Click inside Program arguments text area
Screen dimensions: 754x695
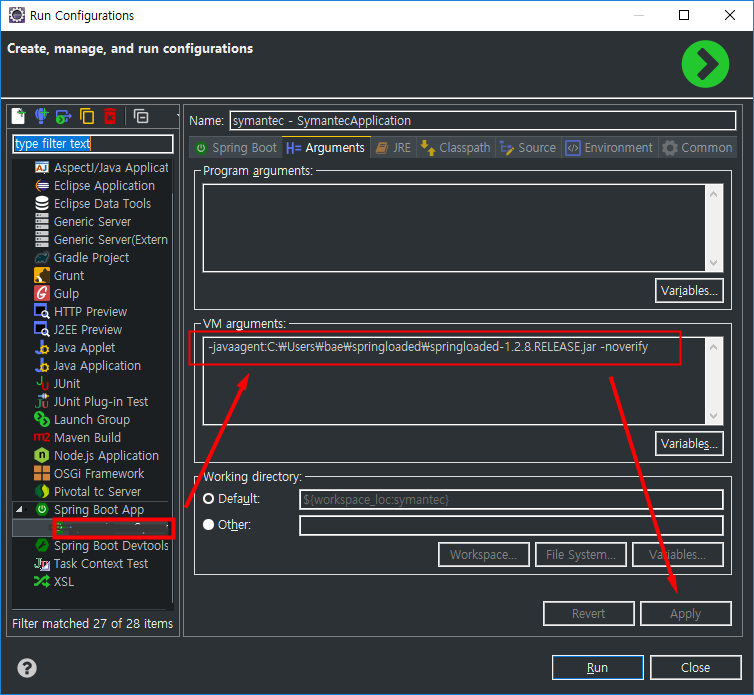coord(454,228)
